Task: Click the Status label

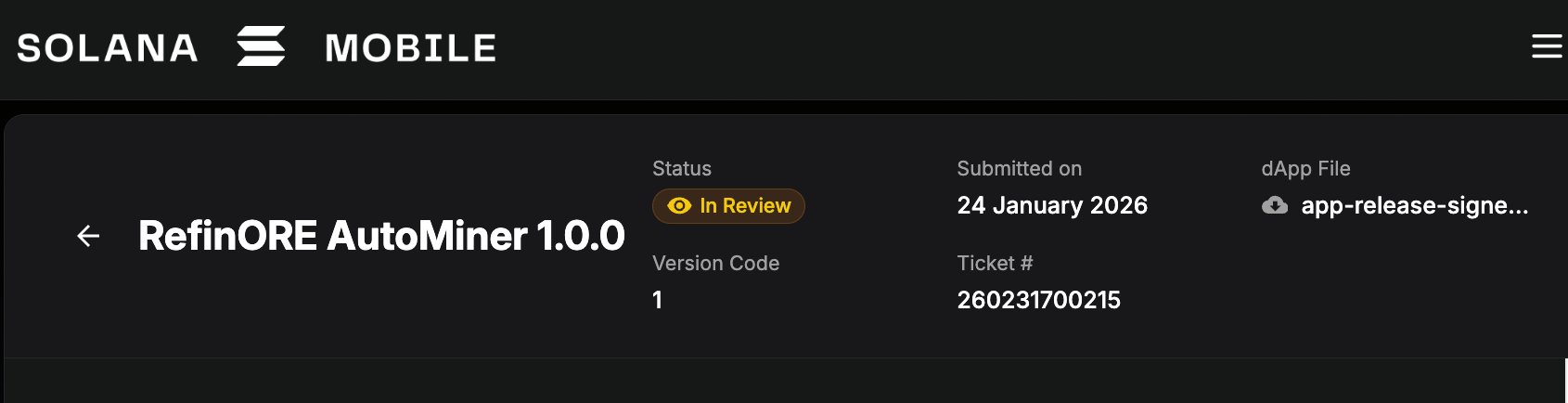Action: [x=681, y=168]
